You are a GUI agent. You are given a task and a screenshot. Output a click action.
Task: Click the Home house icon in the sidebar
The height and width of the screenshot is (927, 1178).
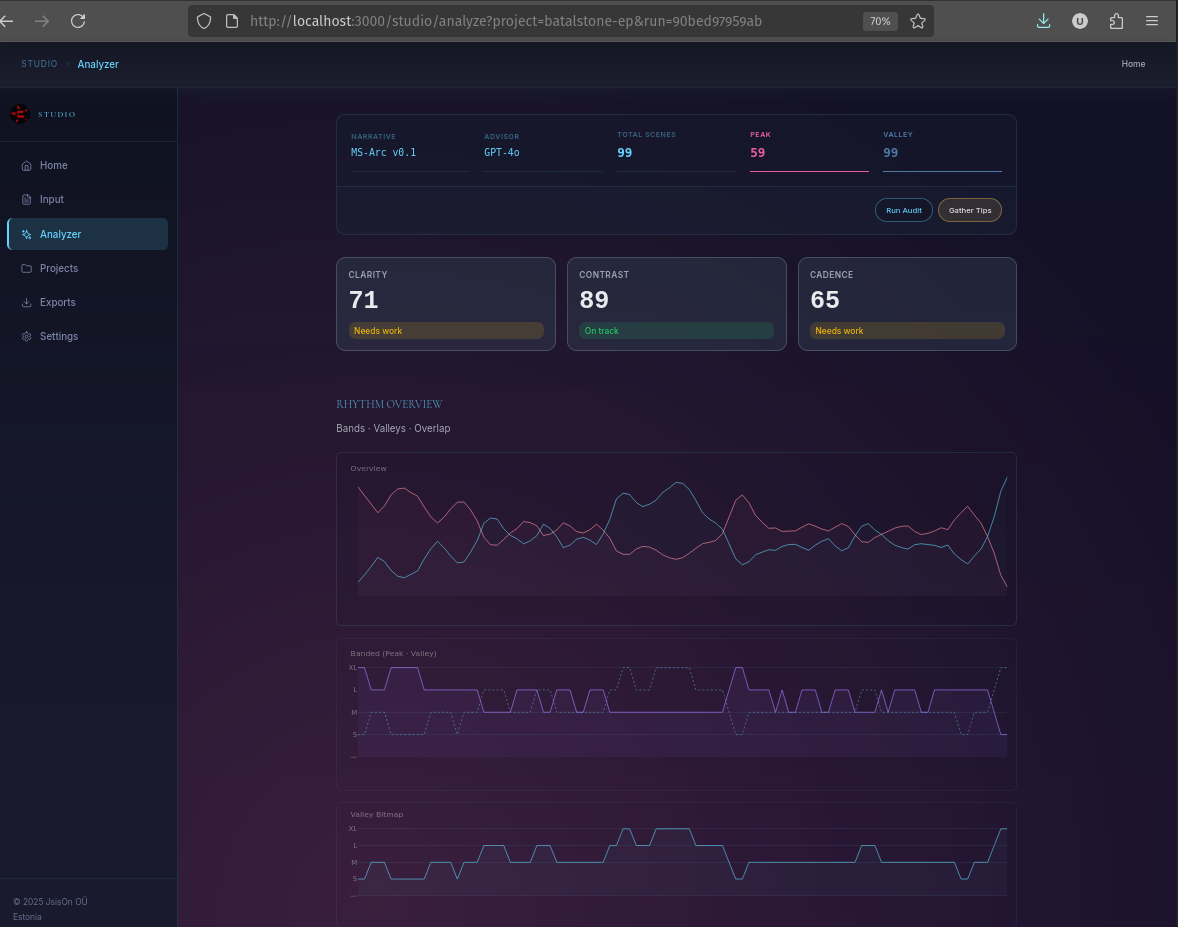(26, 165)
